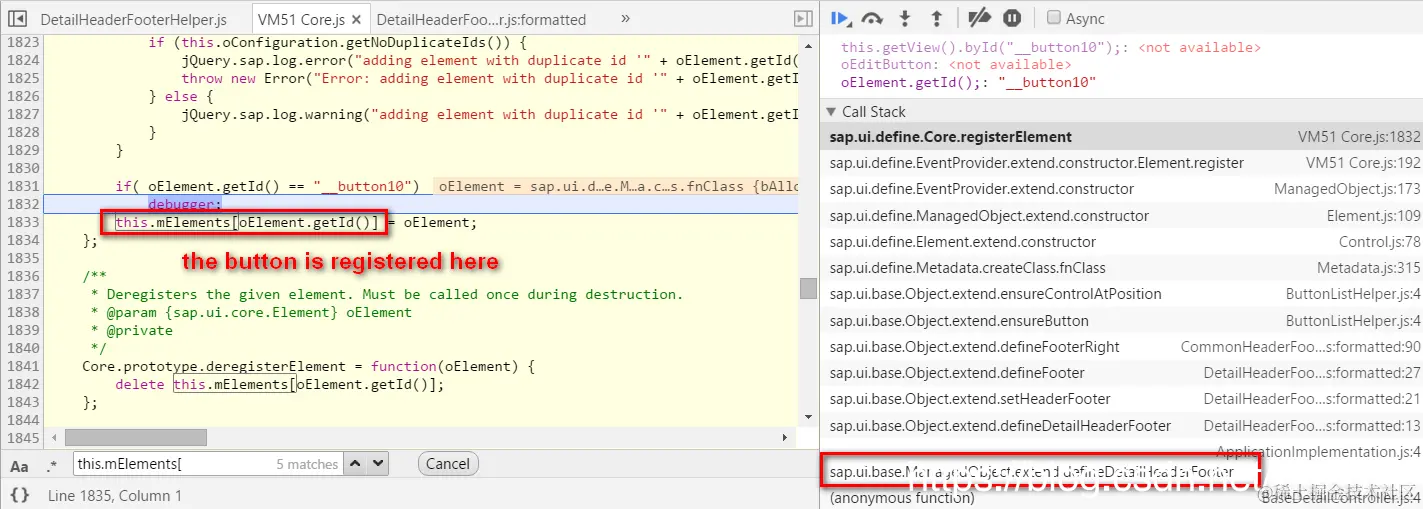
Task: Cancel the search in file
Action: tap(448, 464)
